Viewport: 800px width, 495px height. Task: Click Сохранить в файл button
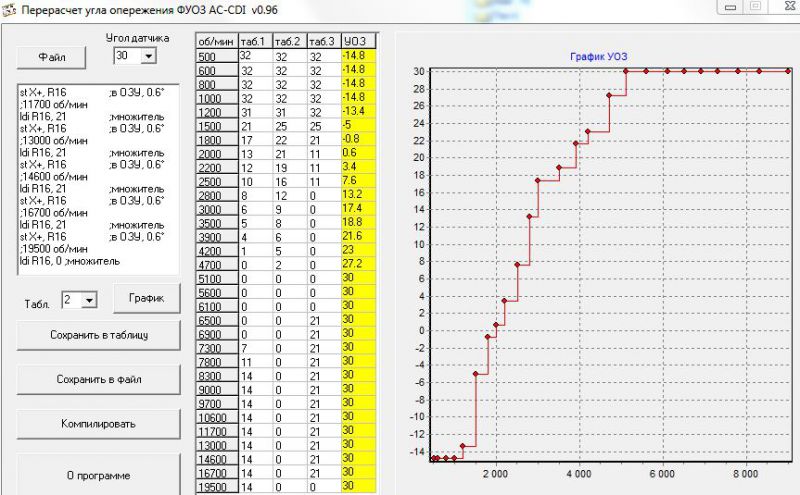click(x=98, y=379)
